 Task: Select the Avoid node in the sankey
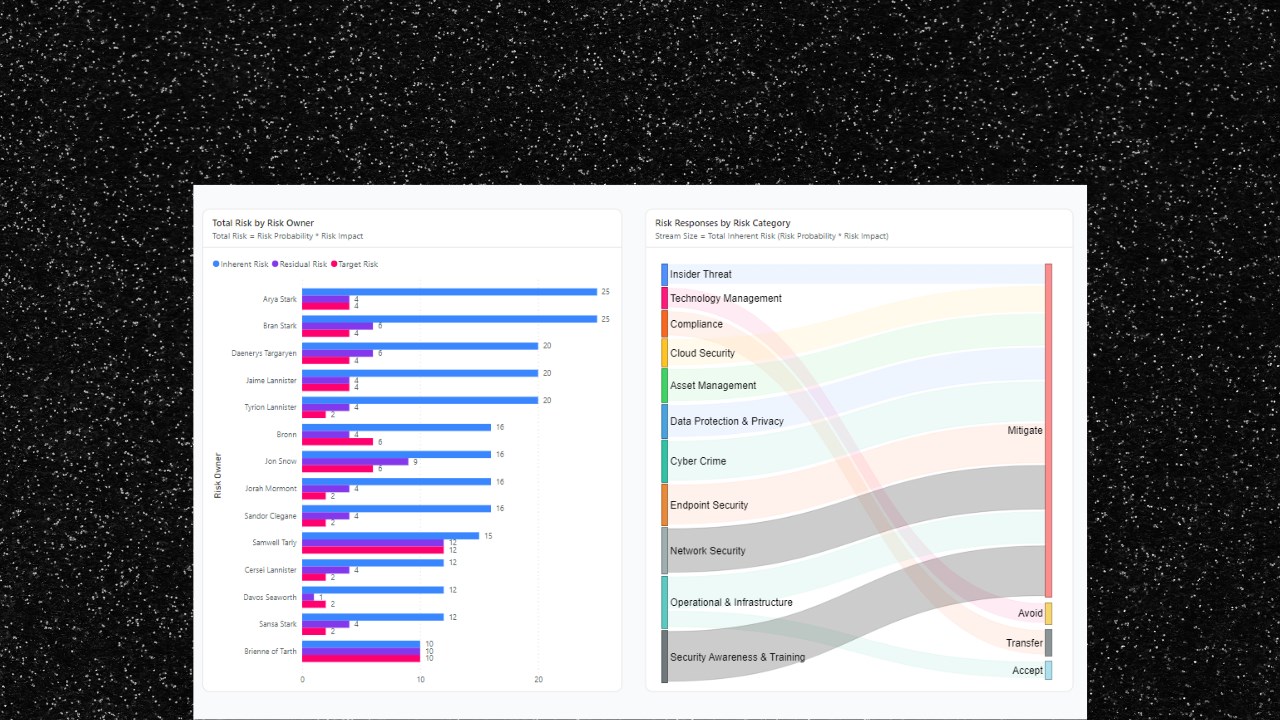click(1048, 613)
